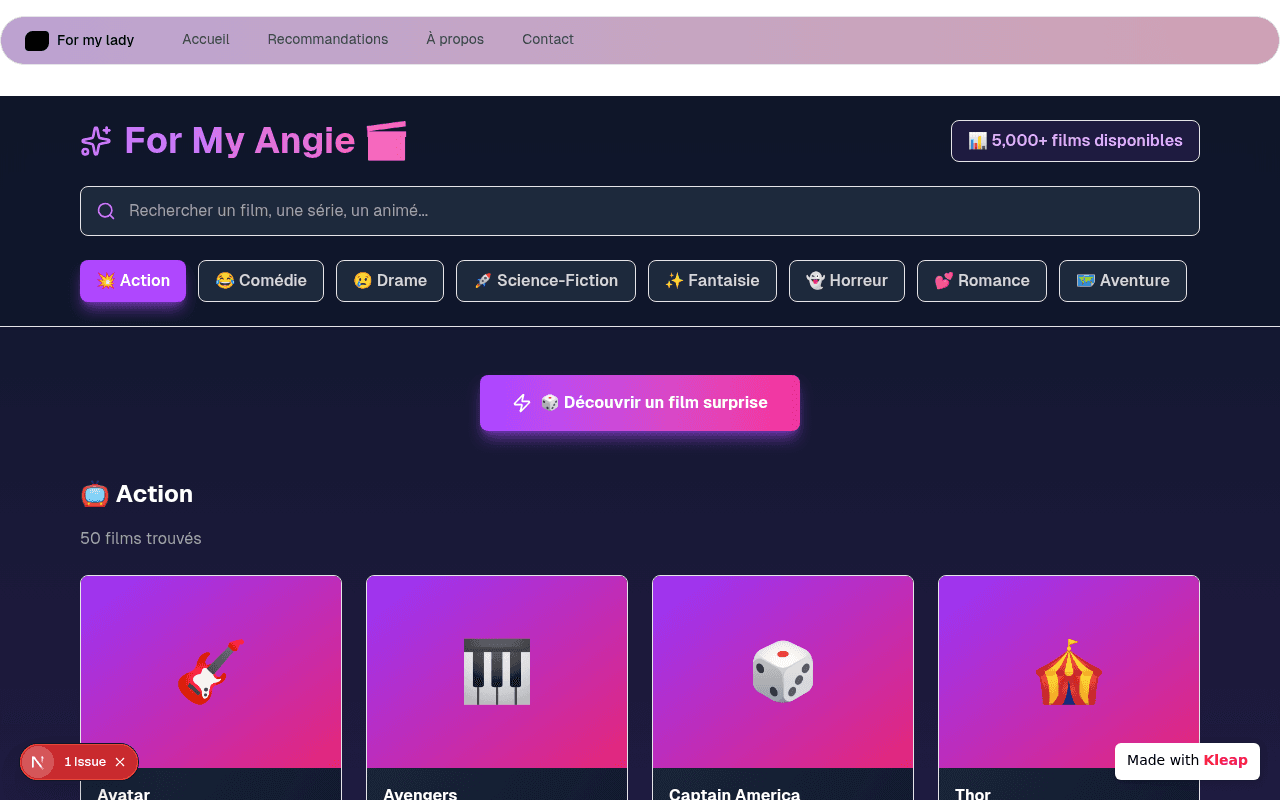Open the Captain America card with dice

coord(783,688)
